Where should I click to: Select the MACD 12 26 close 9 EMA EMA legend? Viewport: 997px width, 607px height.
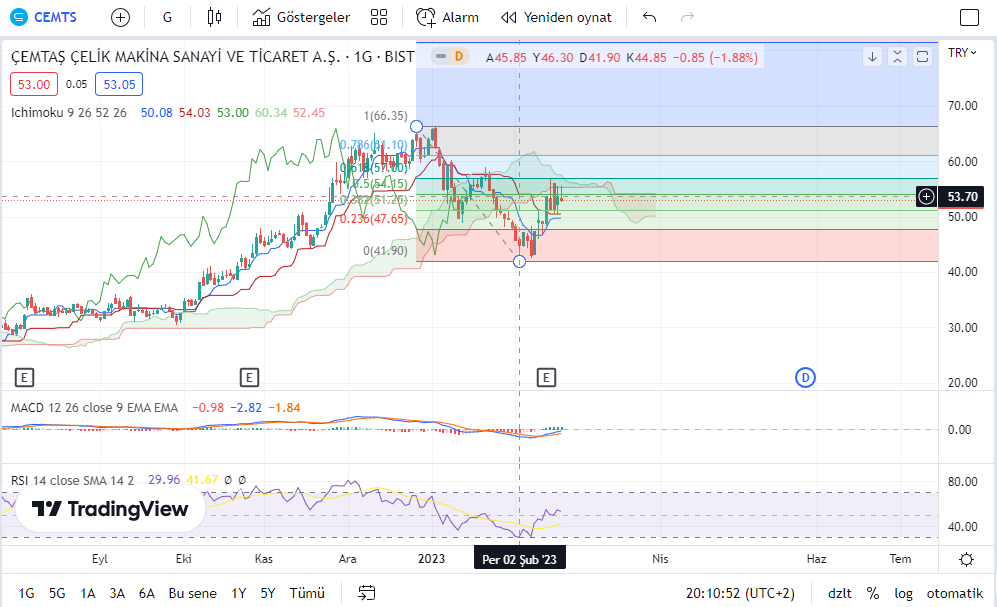point(94,407)
